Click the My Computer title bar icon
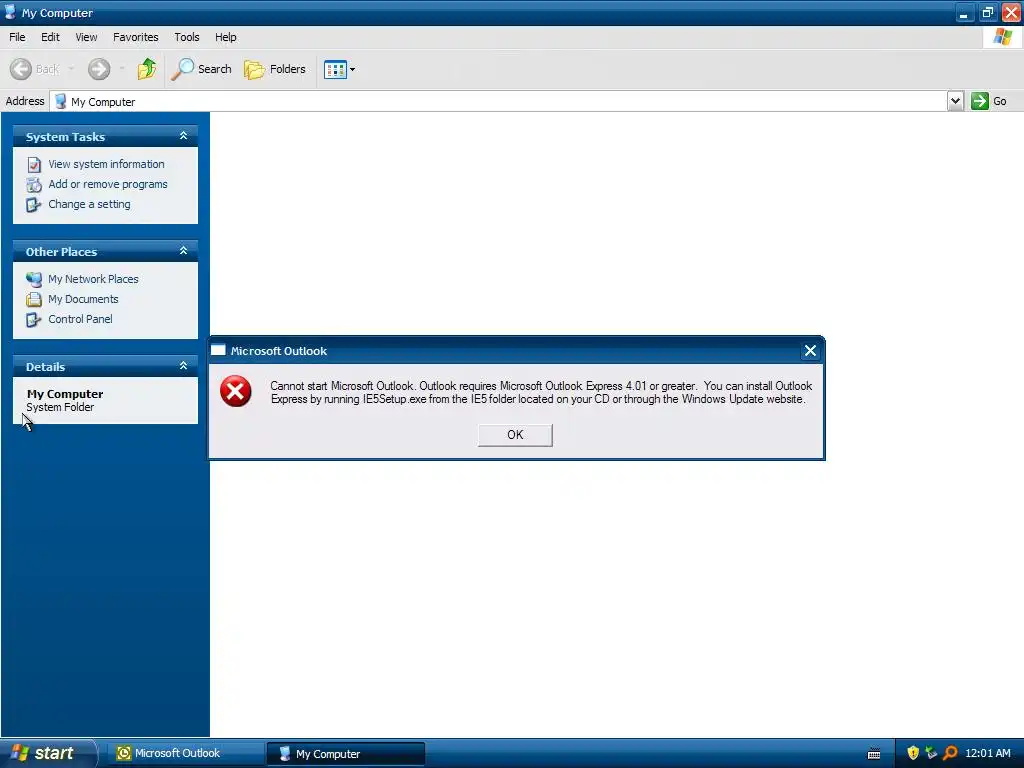The image size is (1024, 768). (x=10, y=12)
